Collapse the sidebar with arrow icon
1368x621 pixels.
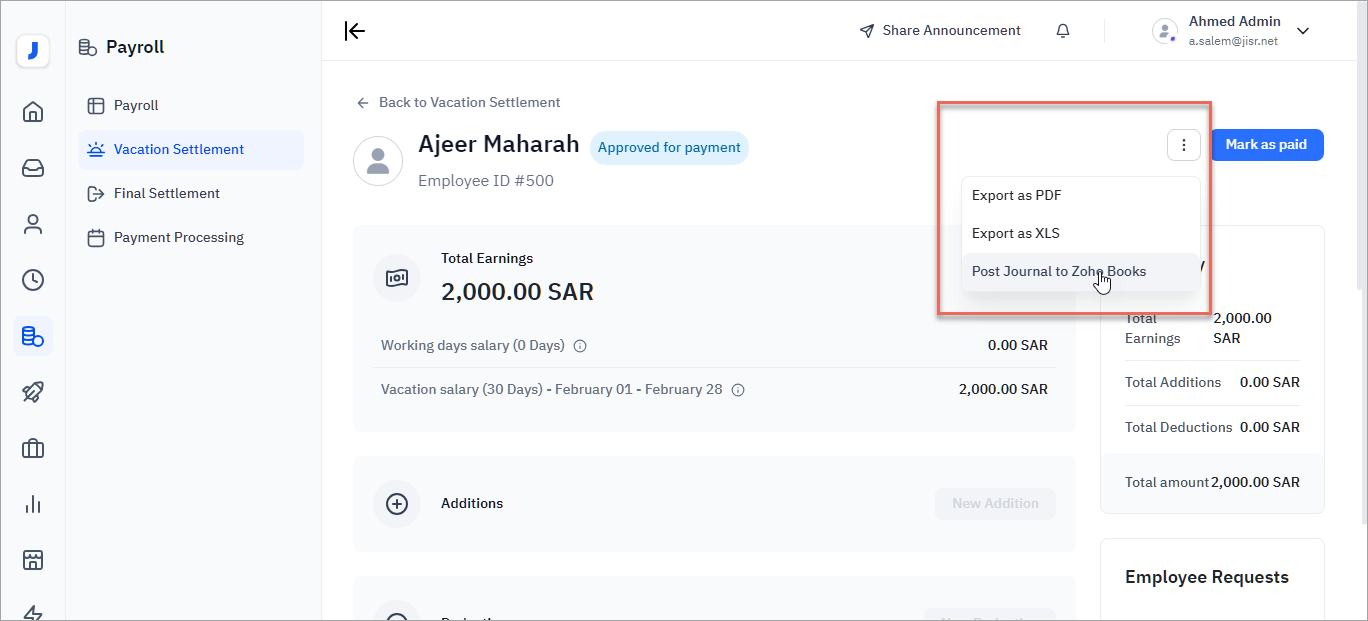point(355,31)
